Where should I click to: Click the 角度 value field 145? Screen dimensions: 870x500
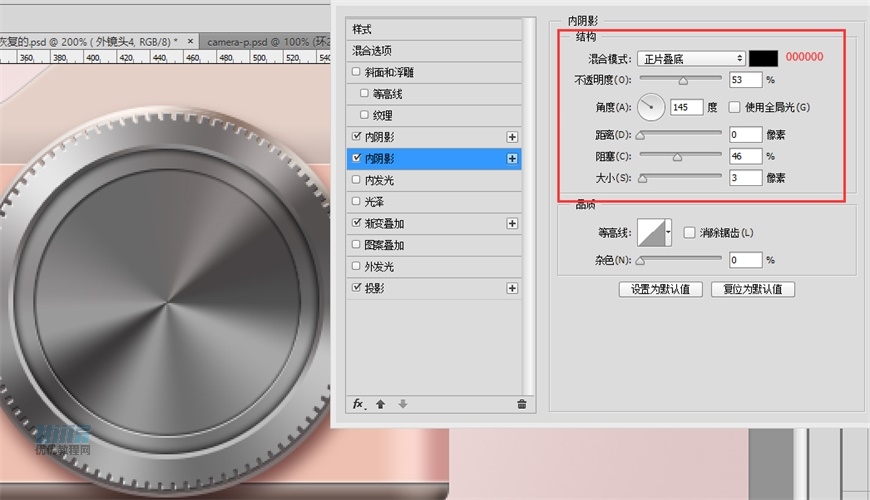click(x=687, y=107)
